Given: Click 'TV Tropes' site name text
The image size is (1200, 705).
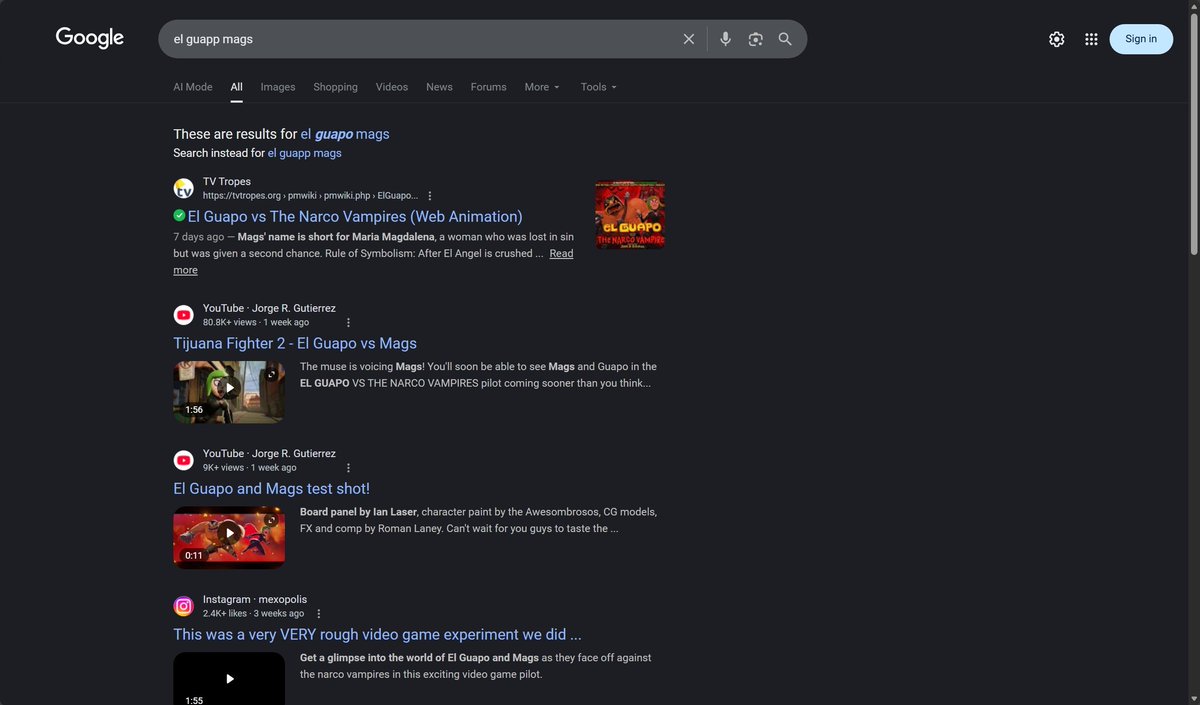Looking at the screenshot, I should pyautogui.click(x=227, y=181).
